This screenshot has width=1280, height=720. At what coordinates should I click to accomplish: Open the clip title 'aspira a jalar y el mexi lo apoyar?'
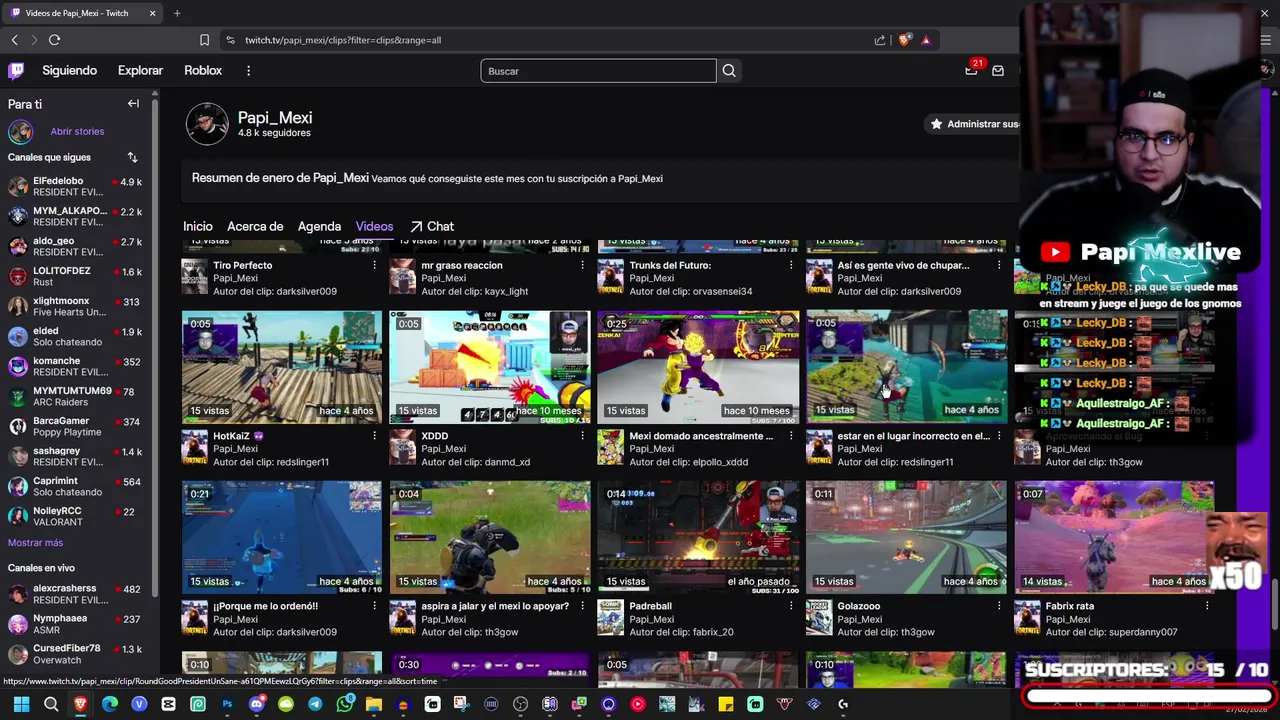point(495,606)
